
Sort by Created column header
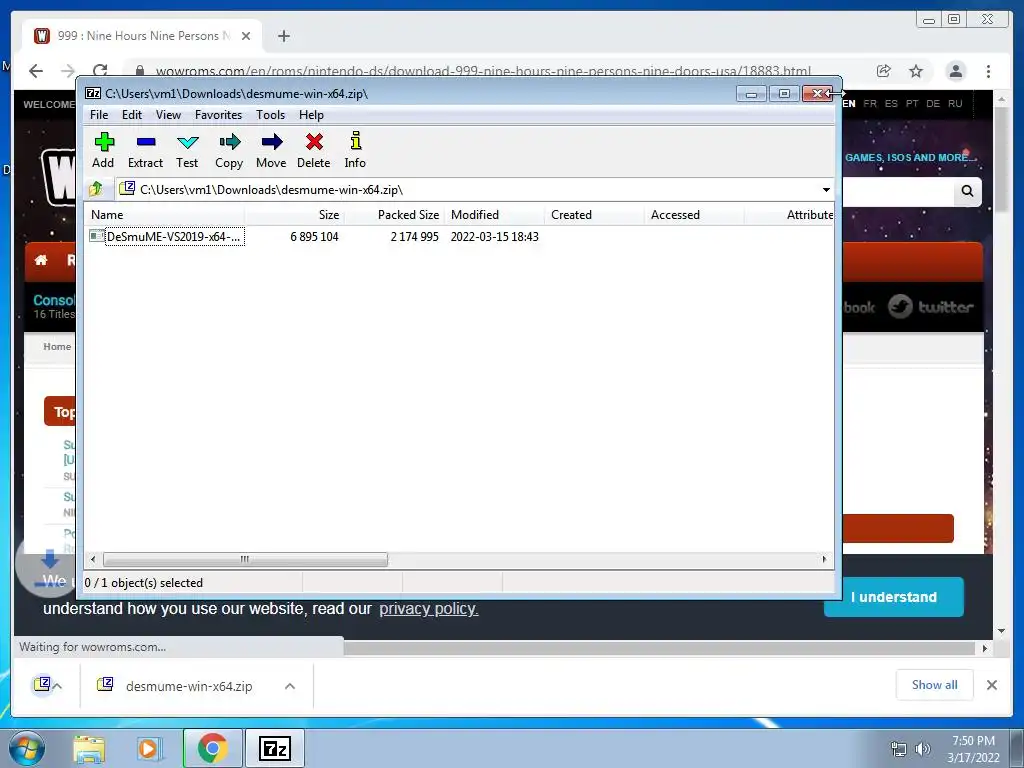594,215
